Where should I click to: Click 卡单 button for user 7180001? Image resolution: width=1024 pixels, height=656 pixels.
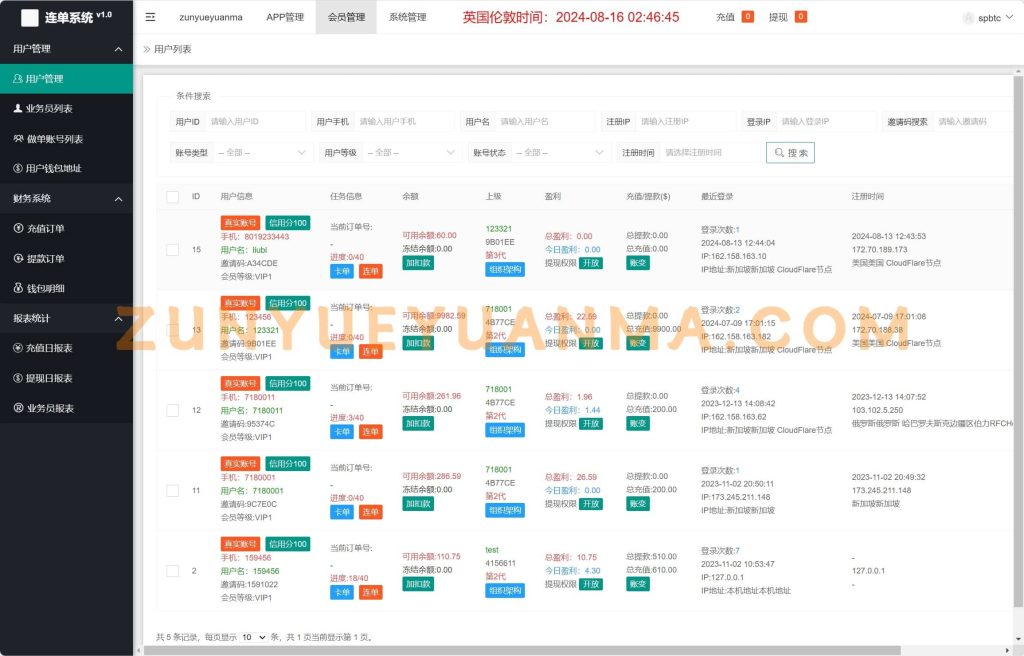pos(342,512)
